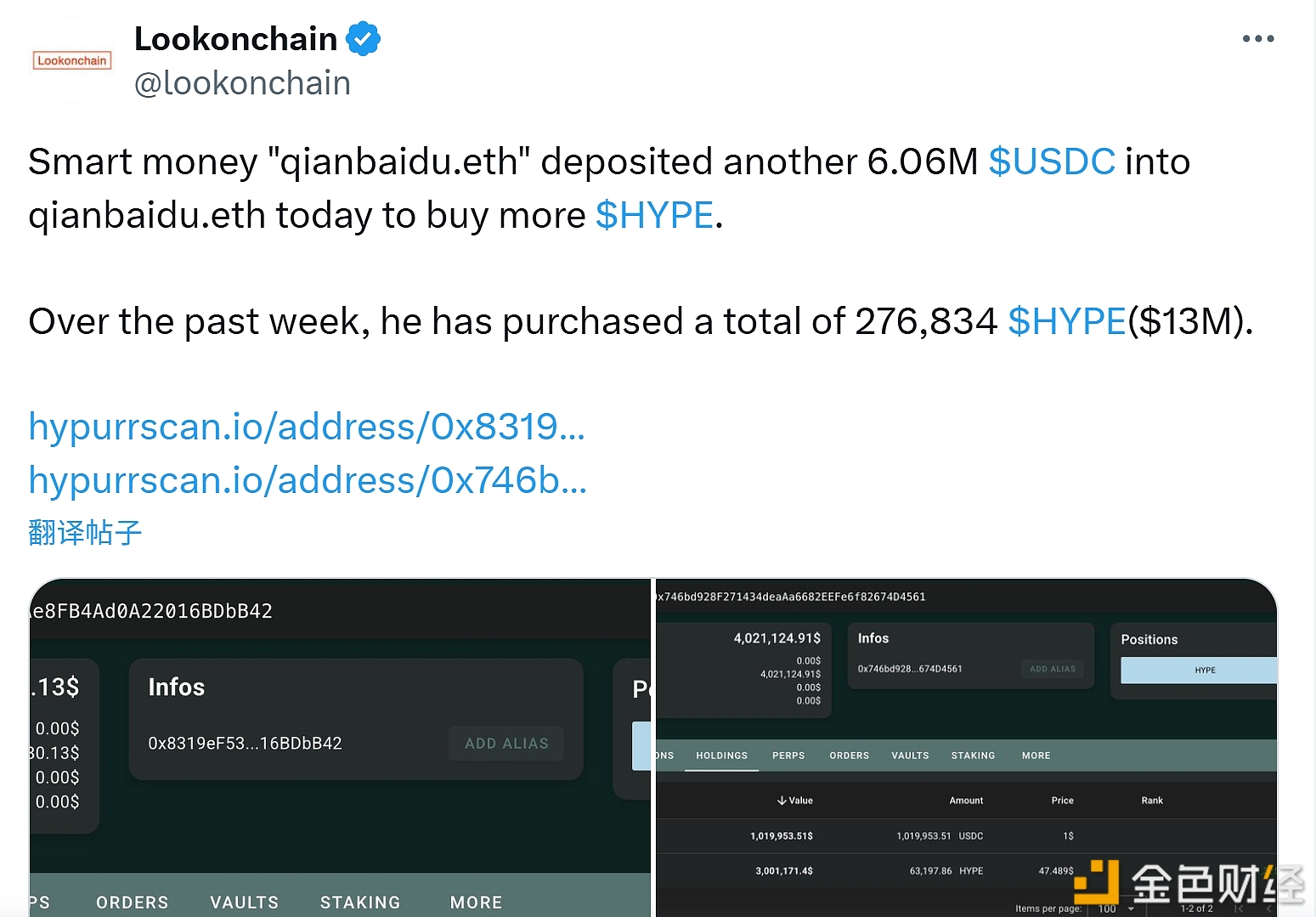Click the sort arrow beside Value column
Viewport: 1316px width, 917px height.
click(x=782, y=801)
